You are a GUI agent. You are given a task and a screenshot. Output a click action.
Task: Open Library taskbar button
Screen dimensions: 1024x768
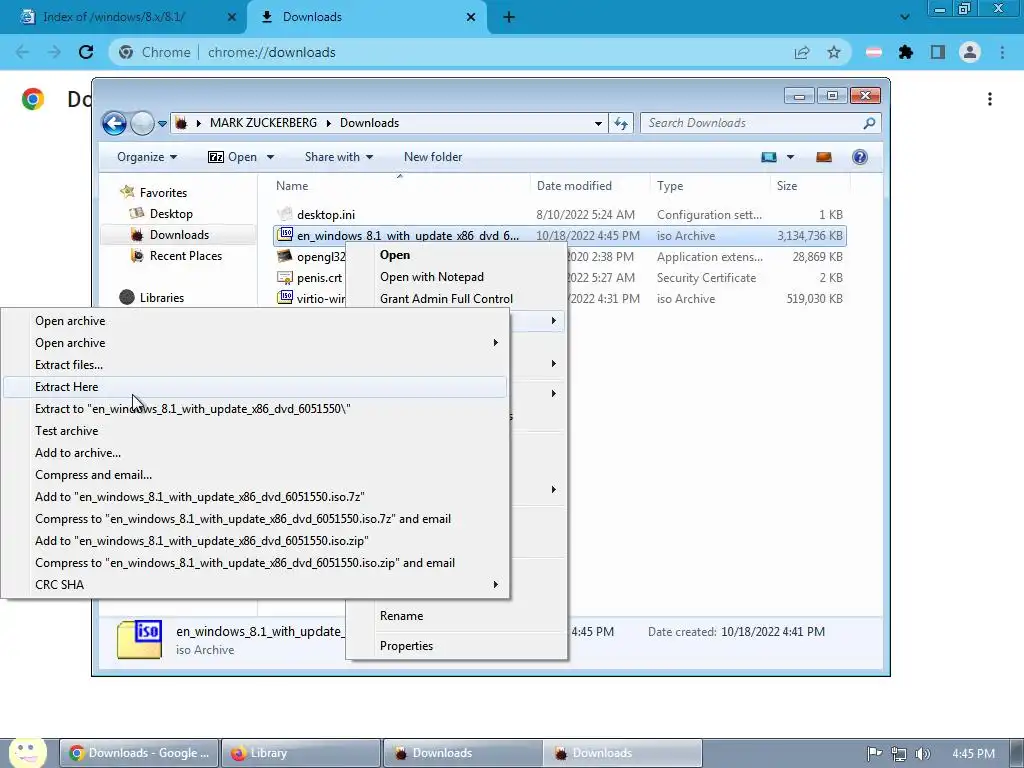300,753
